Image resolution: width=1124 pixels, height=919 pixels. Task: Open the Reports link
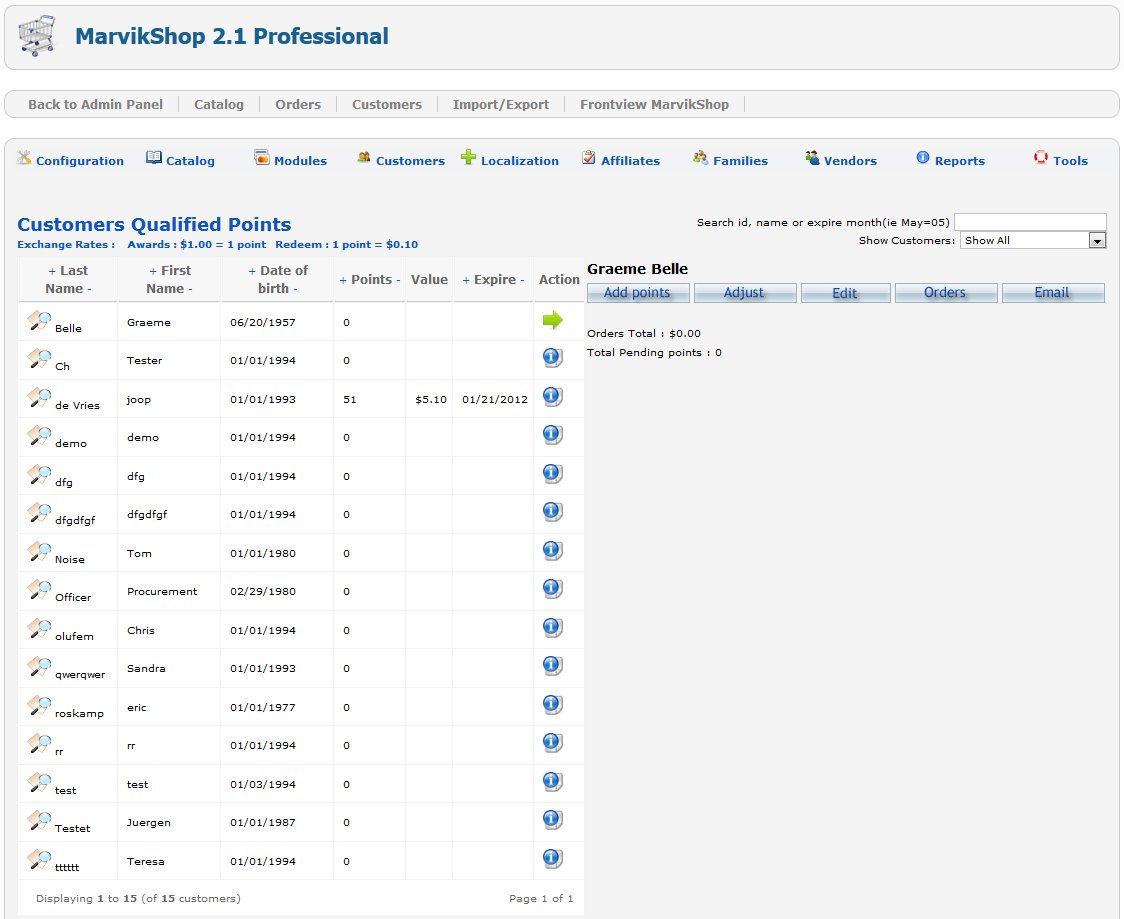(x=959, y=161)
